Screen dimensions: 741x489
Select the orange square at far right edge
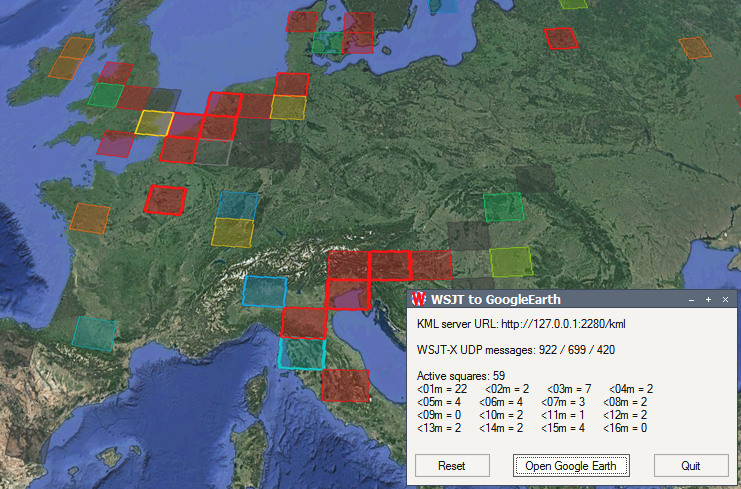click(695, 48)
